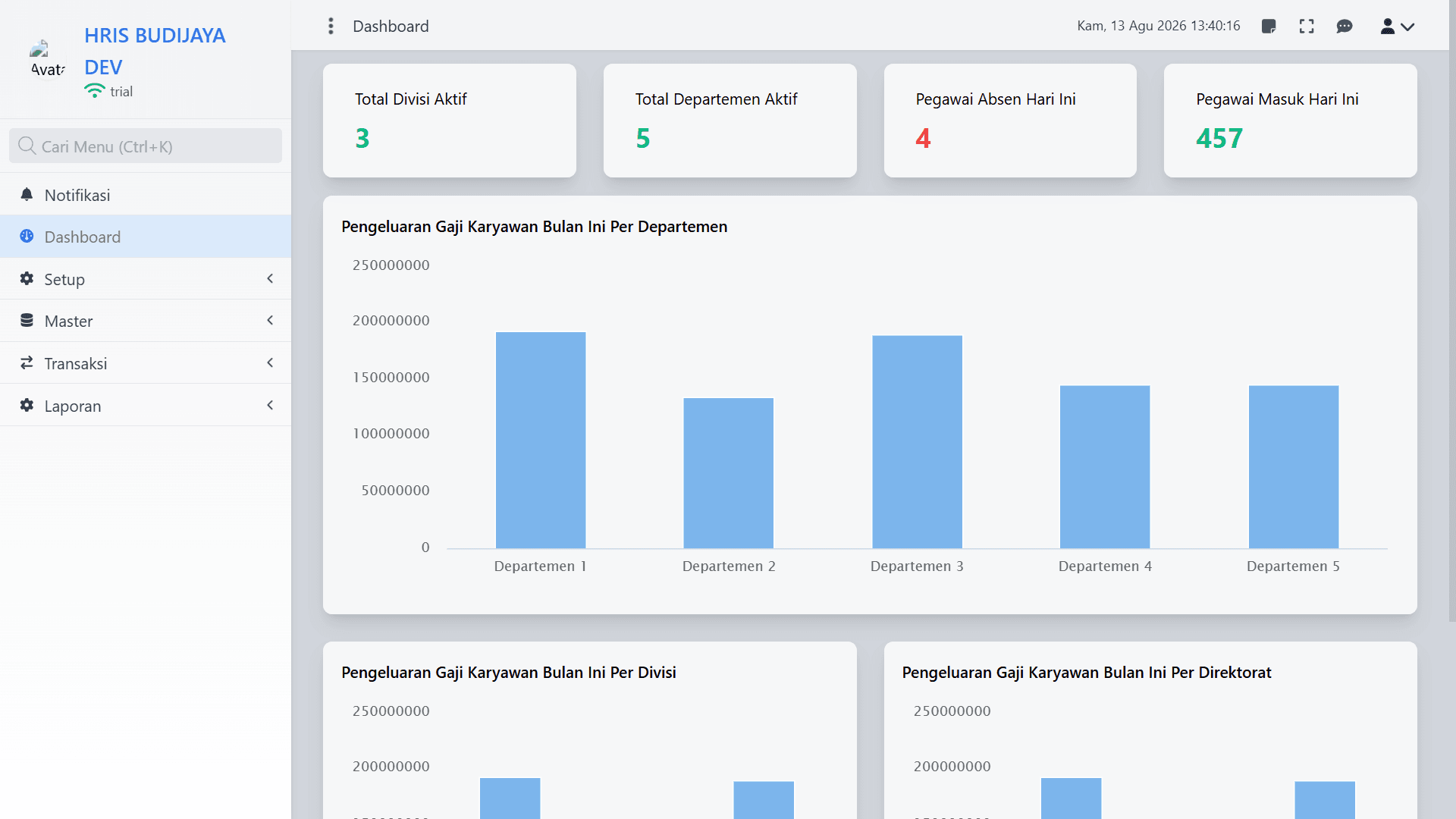Click 'Pengeluaran Gaji Karyawan Bulan Ini Per Departemen' heading
Screen dimensions: 1456x819
click(534, 227)
